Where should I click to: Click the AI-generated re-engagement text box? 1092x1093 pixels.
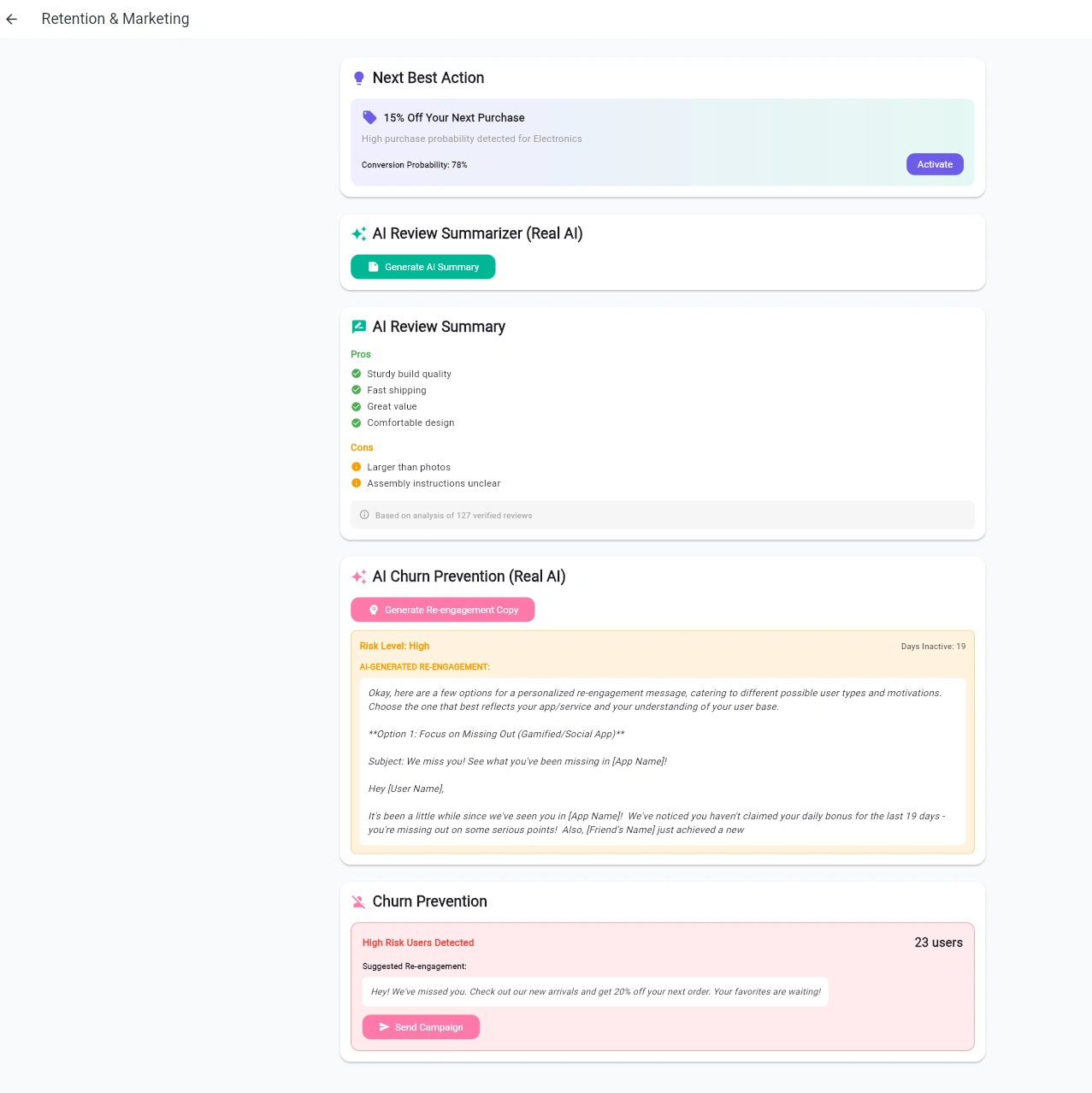pyautogui.click(x=662, y=761)
